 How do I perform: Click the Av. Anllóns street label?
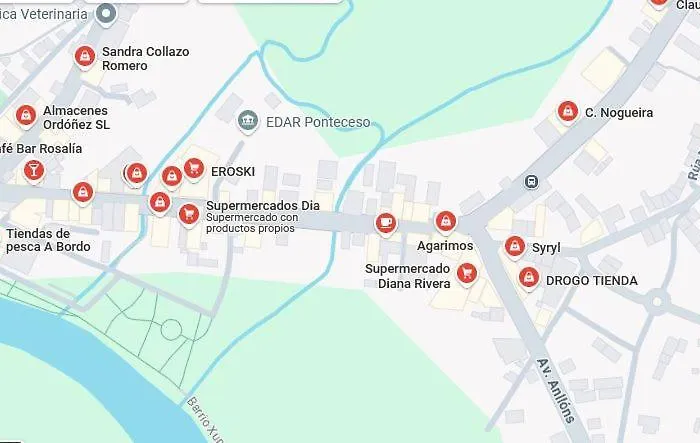click(x=556, y=390)
